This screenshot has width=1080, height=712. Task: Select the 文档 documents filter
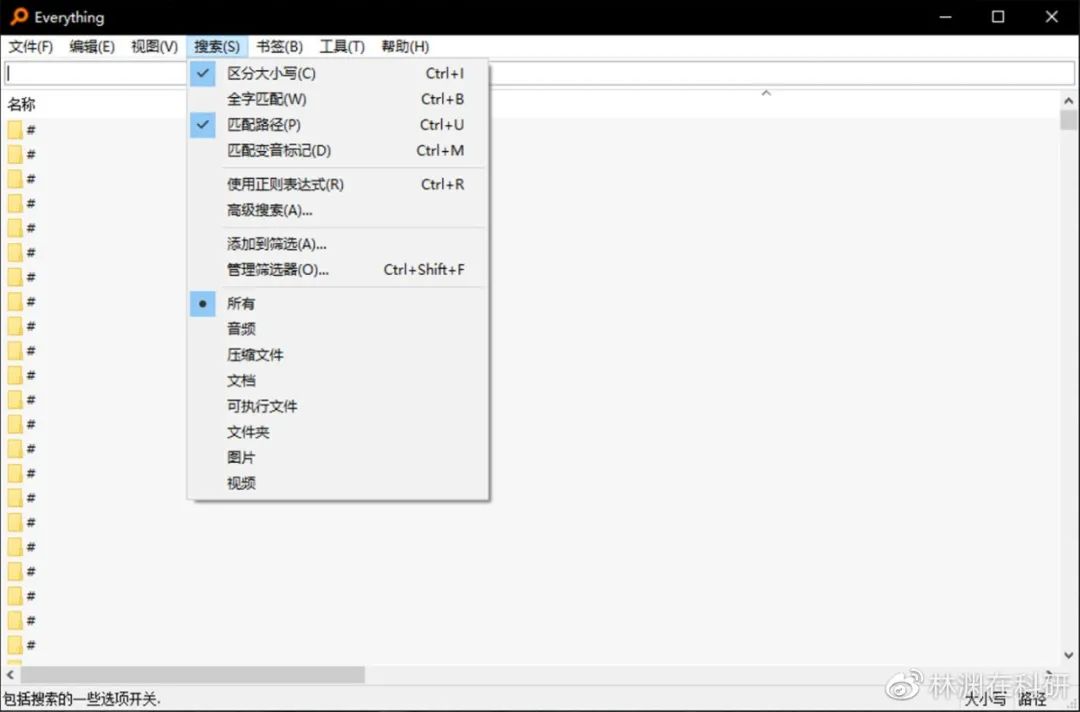(x=338, y=381)
